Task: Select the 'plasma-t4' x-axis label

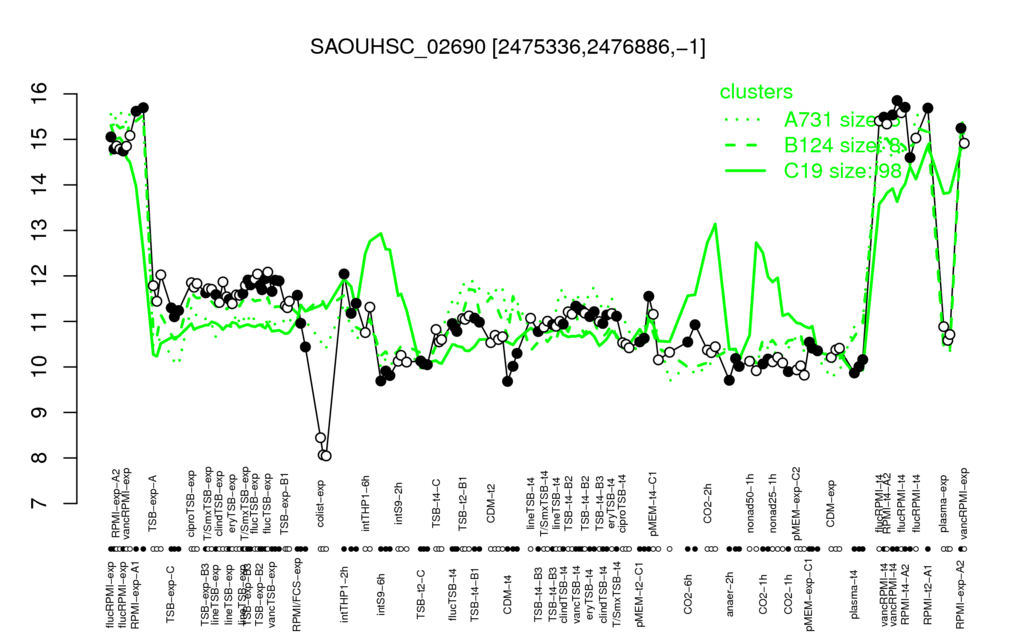Action: (854, 594)
